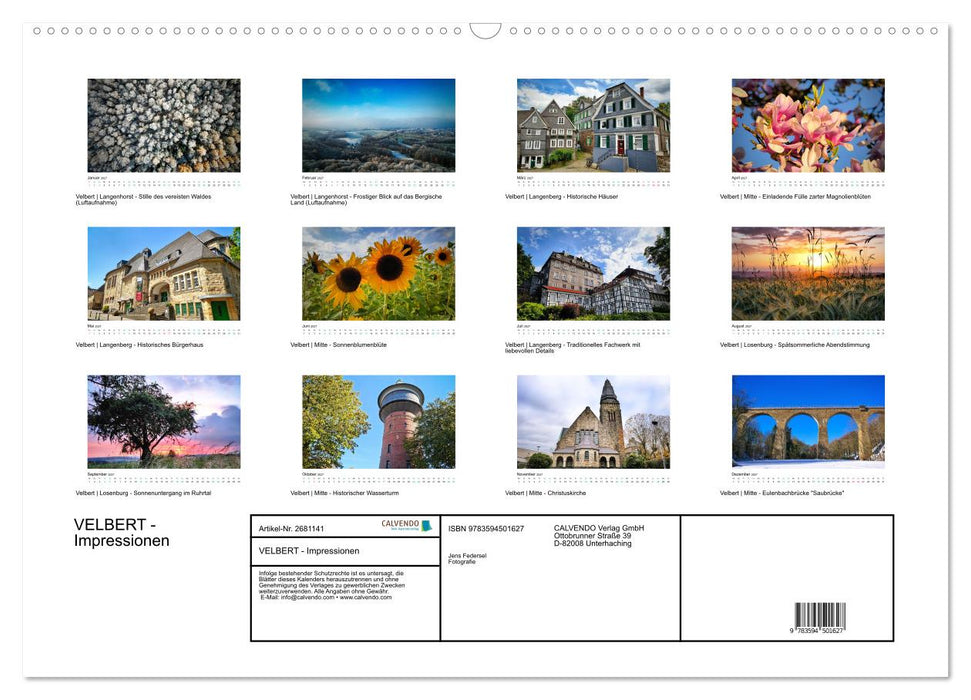Click the 'Artikel-Nr. 2681141' text

coord(291,528)
